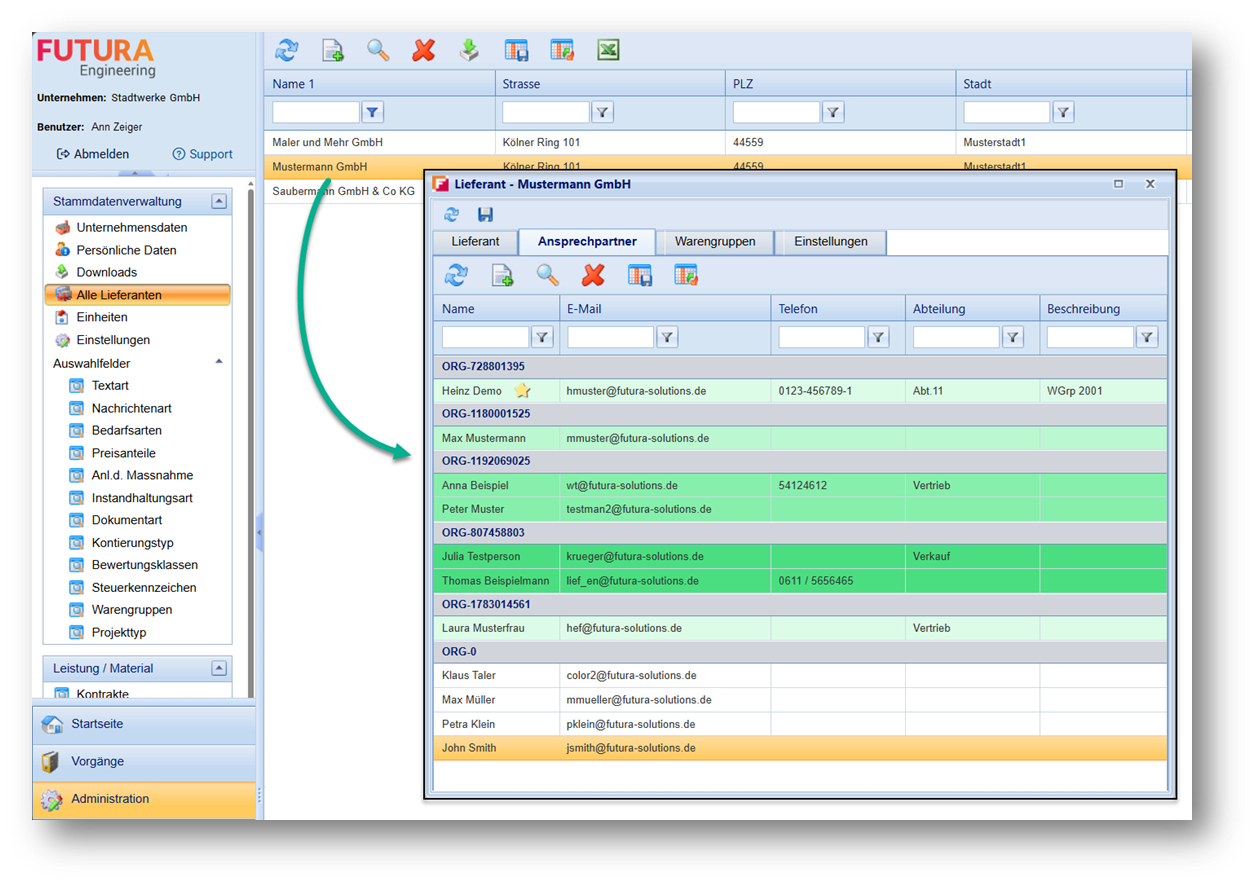This screenshot has height=885, width=1257.
Task: Add new contact in Ansprechpartner toolbar
Action: pyautogui.click(x=502, y=275)
